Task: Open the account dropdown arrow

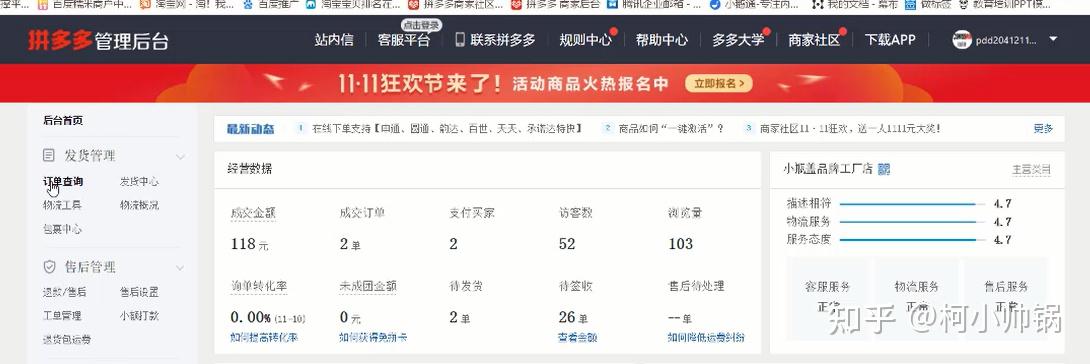Action: [1053, 39]
